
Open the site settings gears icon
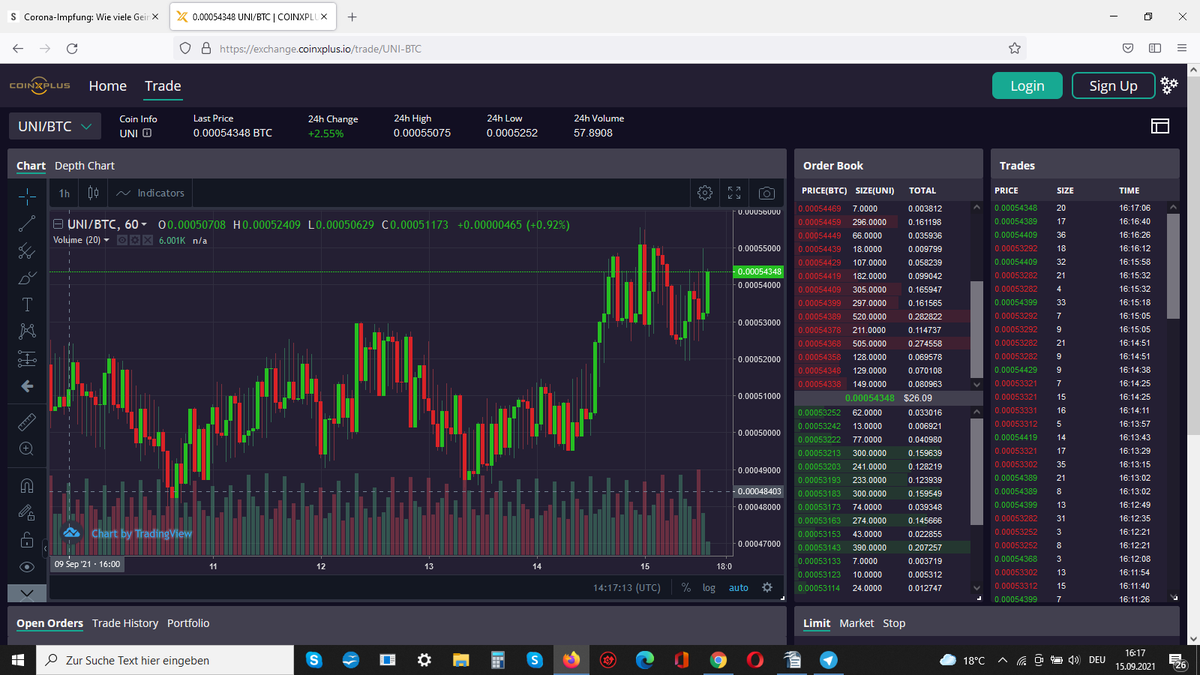1170,85
